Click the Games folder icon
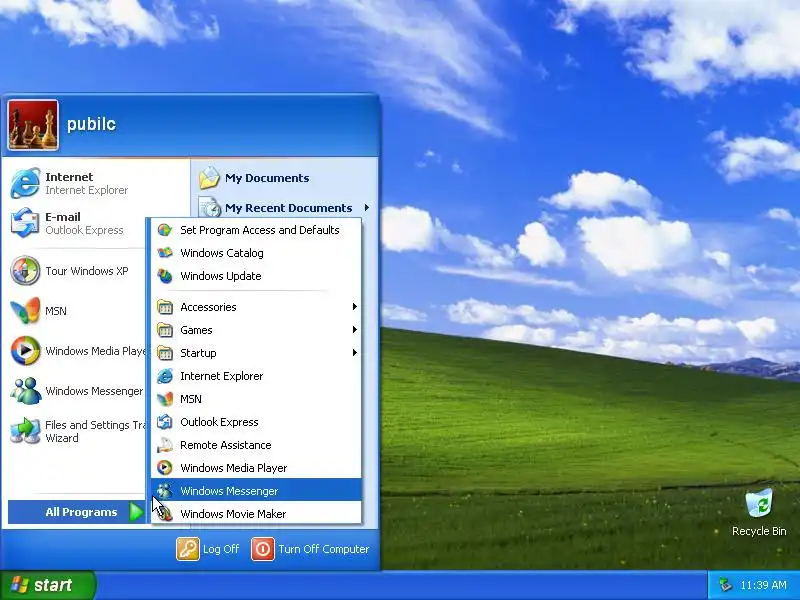 pyautogui.click(x=165, y=330)
